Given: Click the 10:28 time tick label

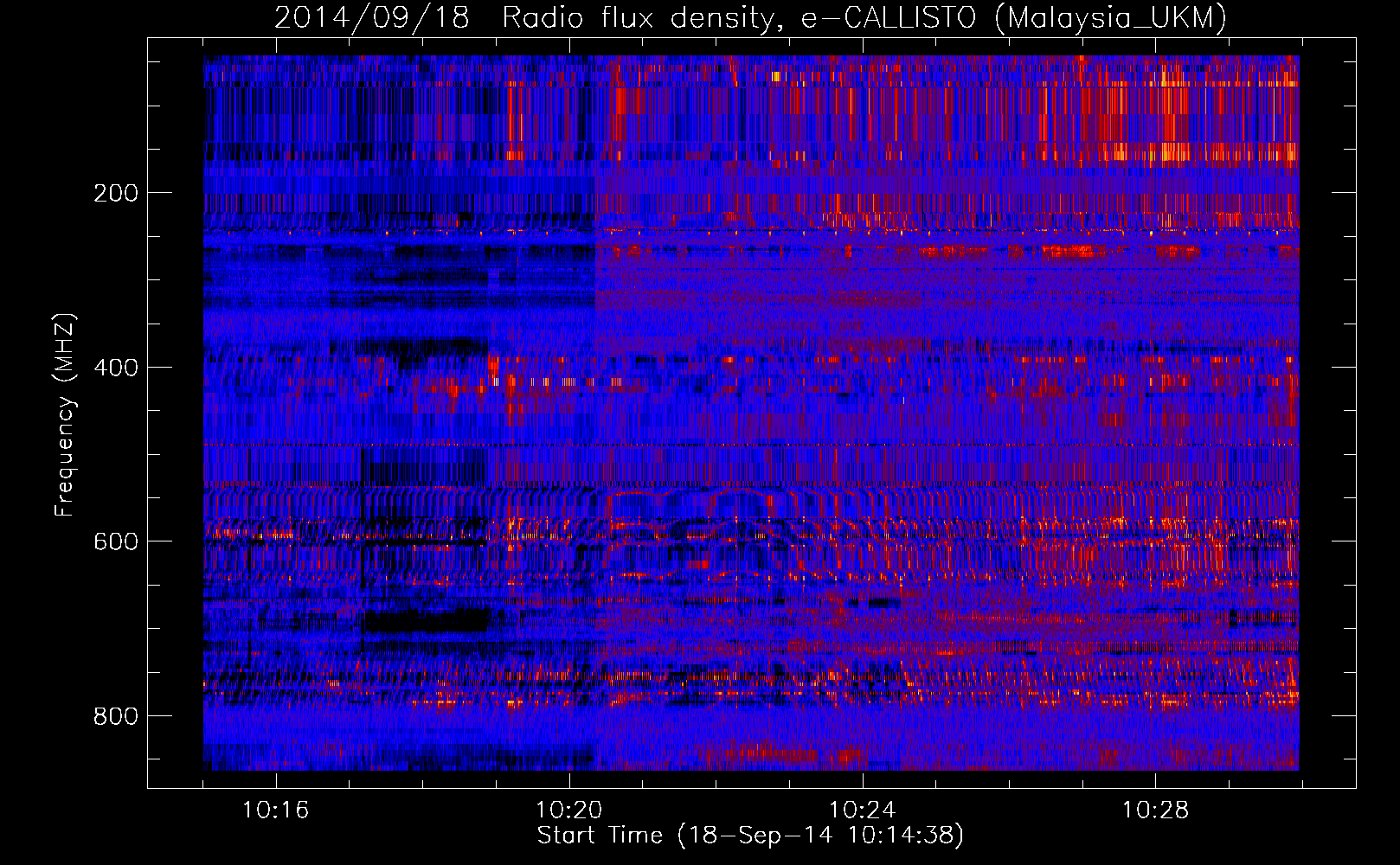Looking at the screenshot, I should pos(1155,811).
